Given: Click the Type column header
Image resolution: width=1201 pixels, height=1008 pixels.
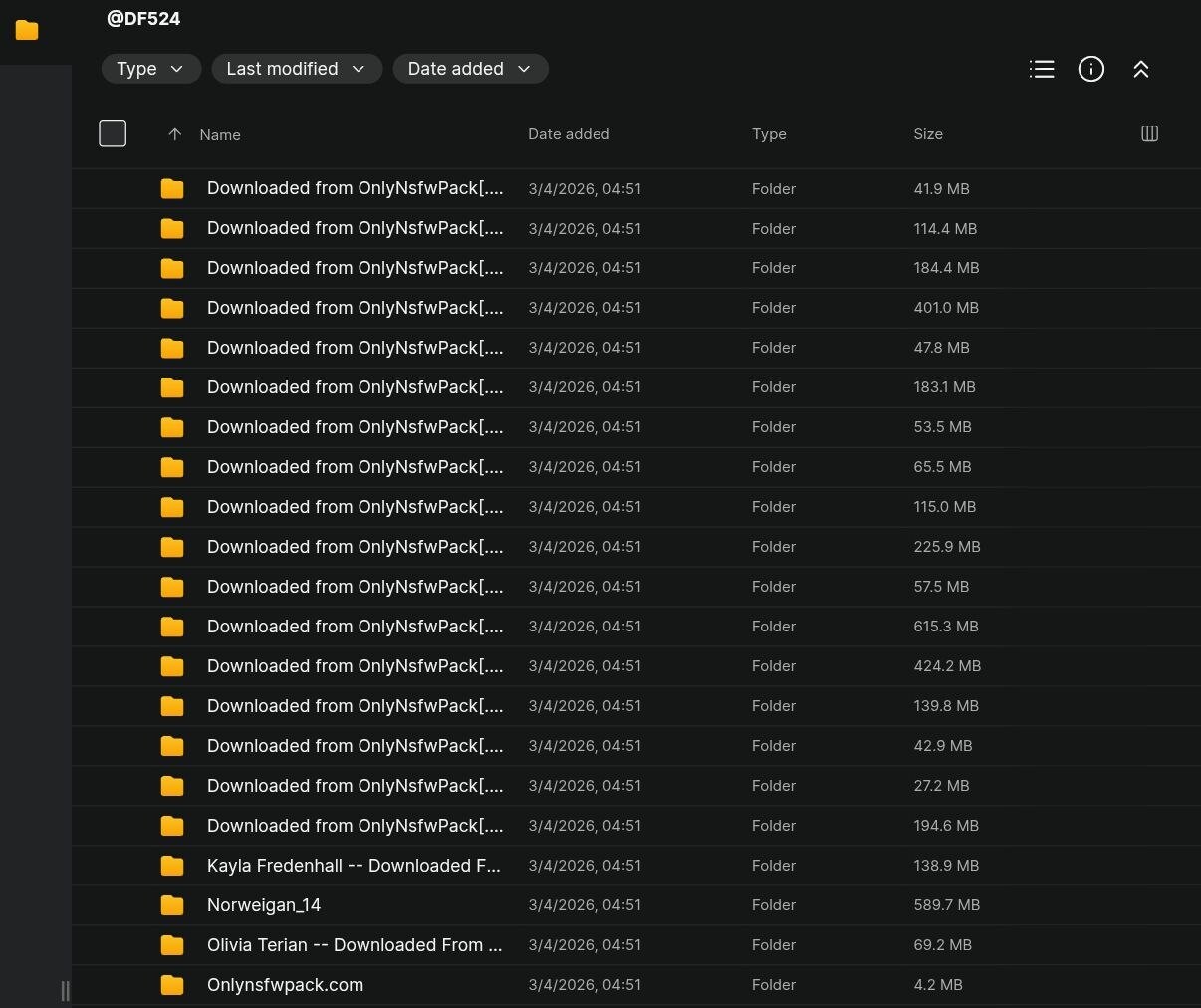Looking at the screenshot, I should click(769, 134).
